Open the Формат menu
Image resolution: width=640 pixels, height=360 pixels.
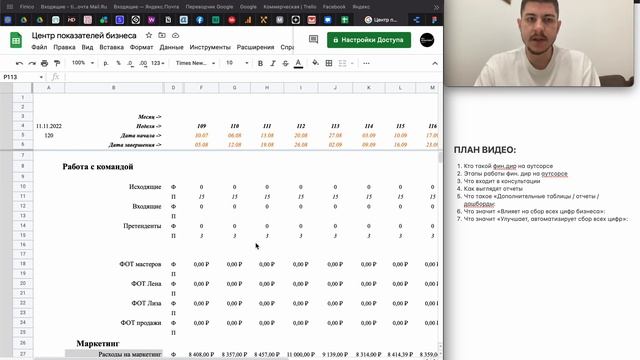(141, 47)
